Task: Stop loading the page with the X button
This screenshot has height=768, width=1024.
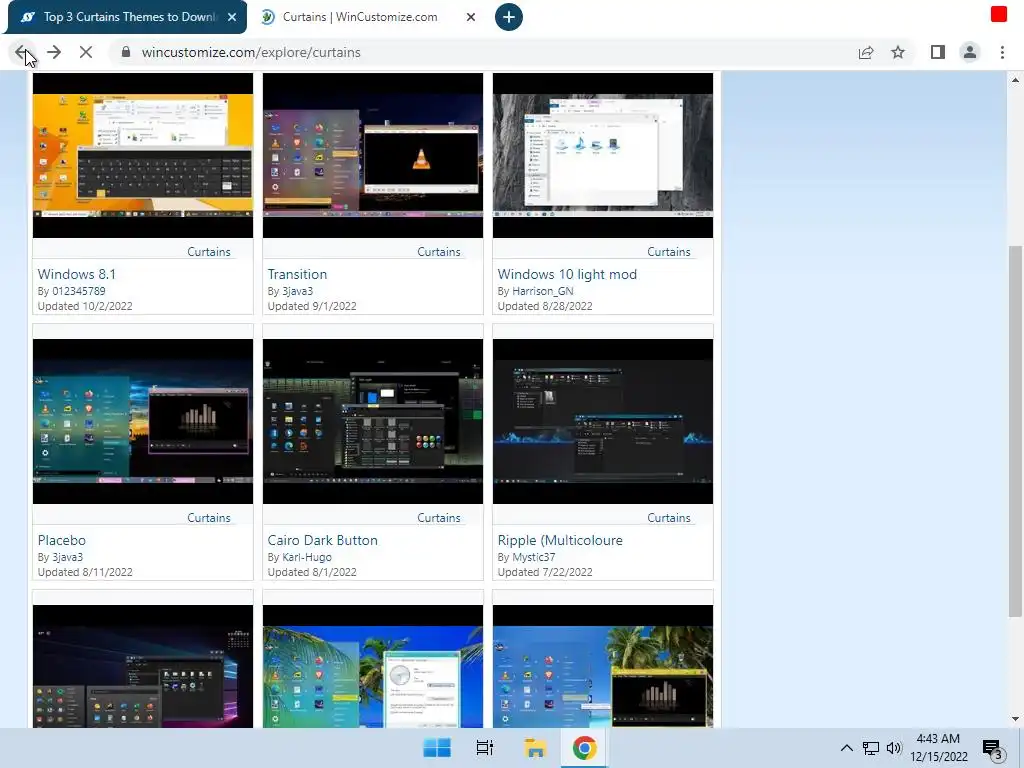Action: (86, 52)
